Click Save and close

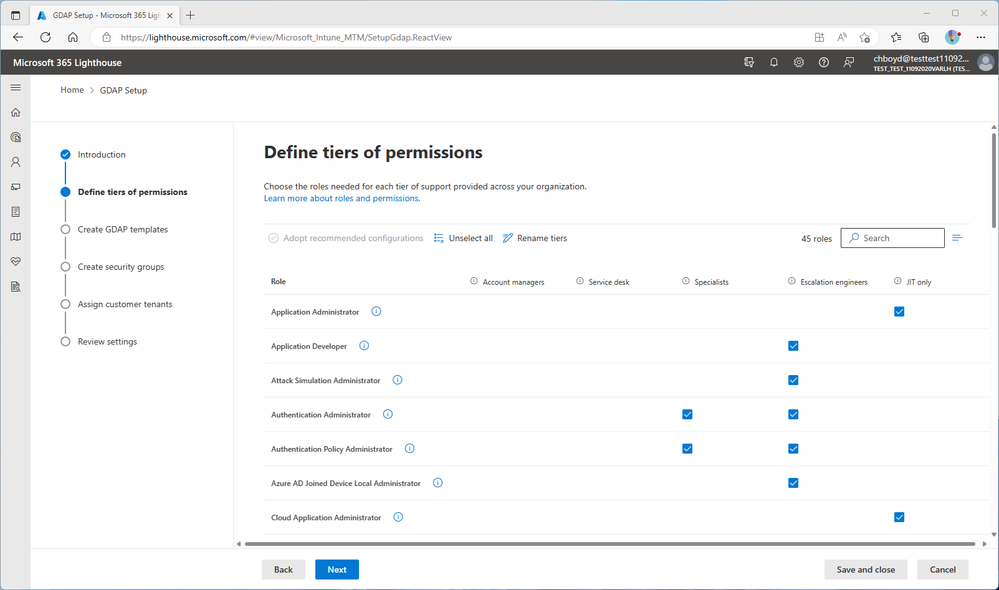866,570
